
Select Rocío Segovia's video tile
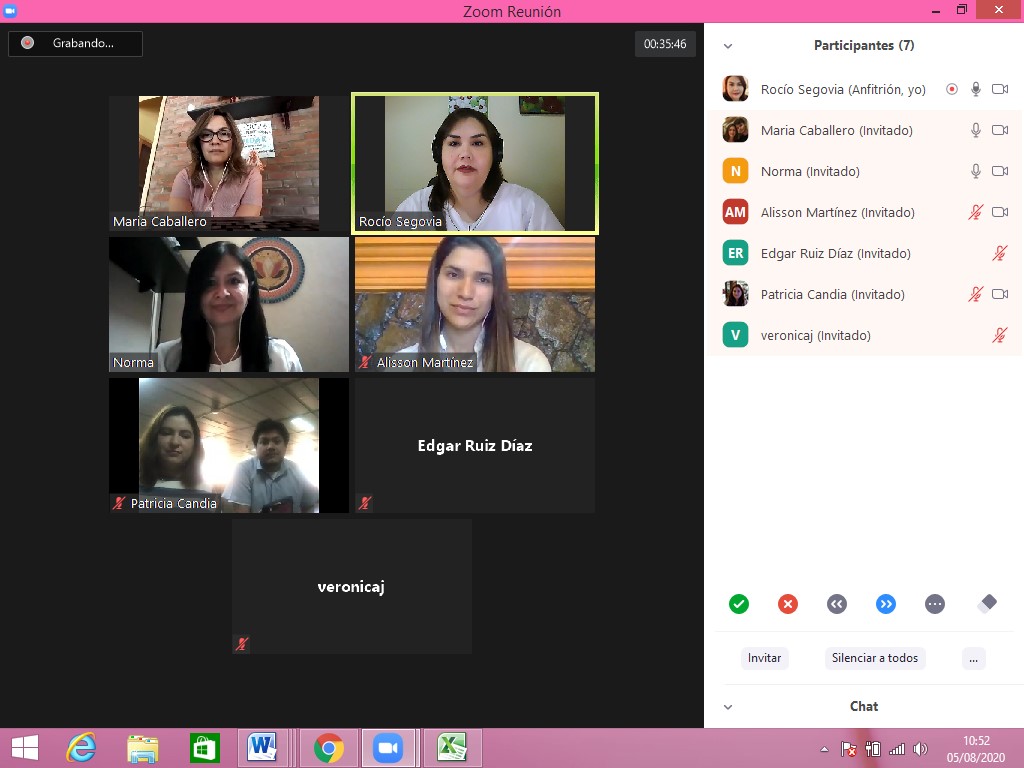pyautogui.click(x=475, y=163)
